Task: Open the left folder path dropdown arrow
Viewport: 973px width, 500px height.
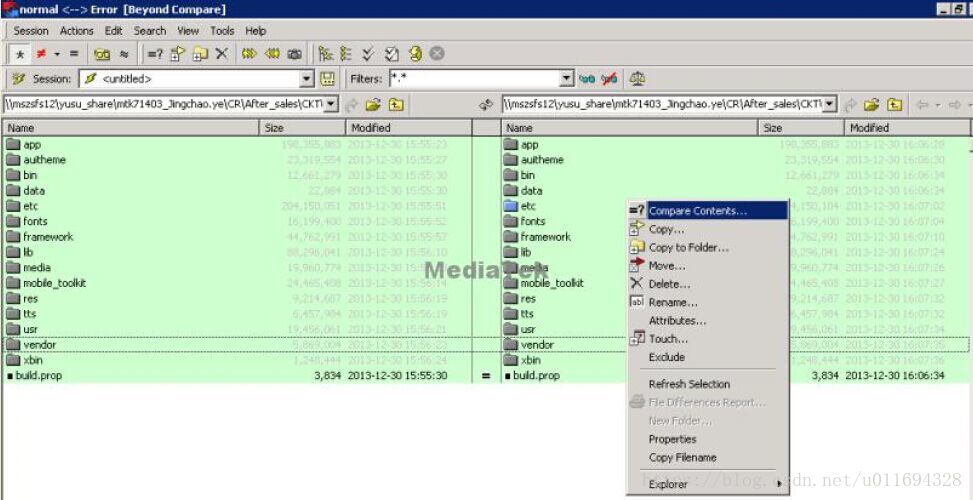Action: [x=331, y=104]
